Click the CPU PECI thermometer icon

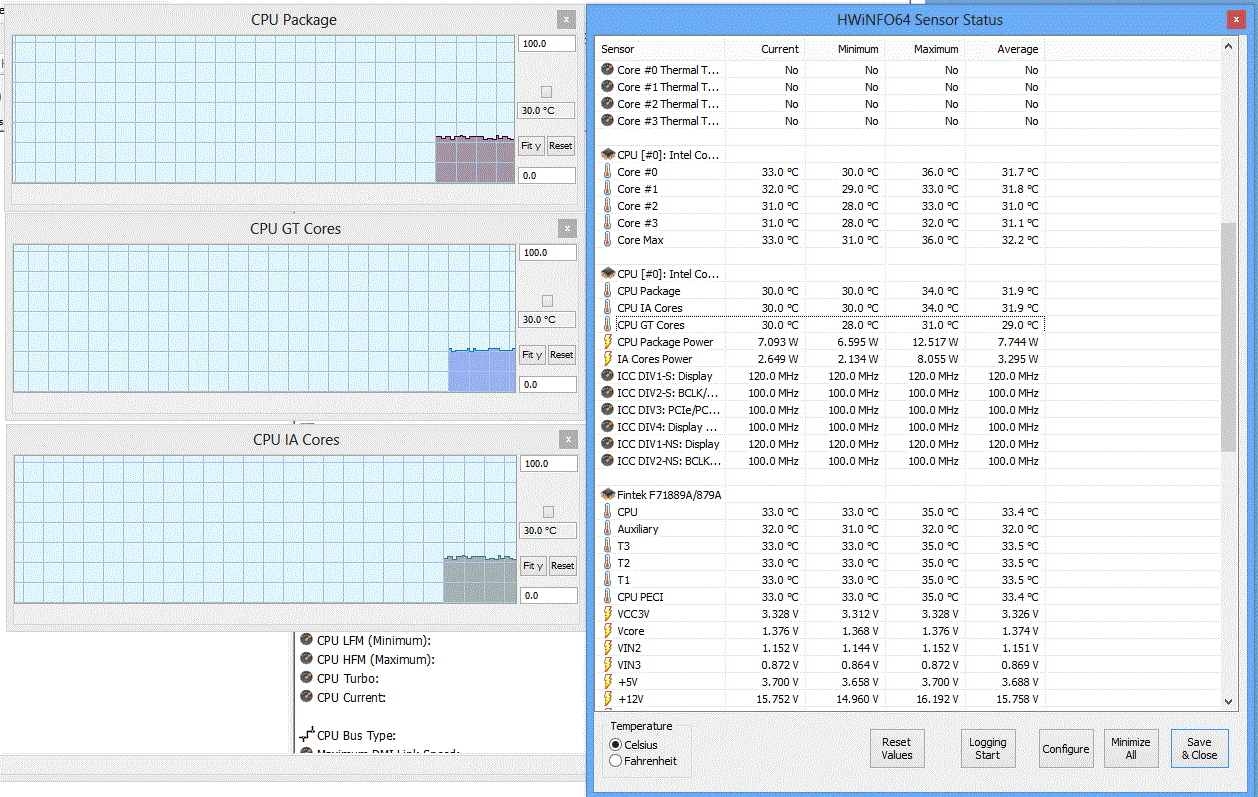[x=607, y=597]
